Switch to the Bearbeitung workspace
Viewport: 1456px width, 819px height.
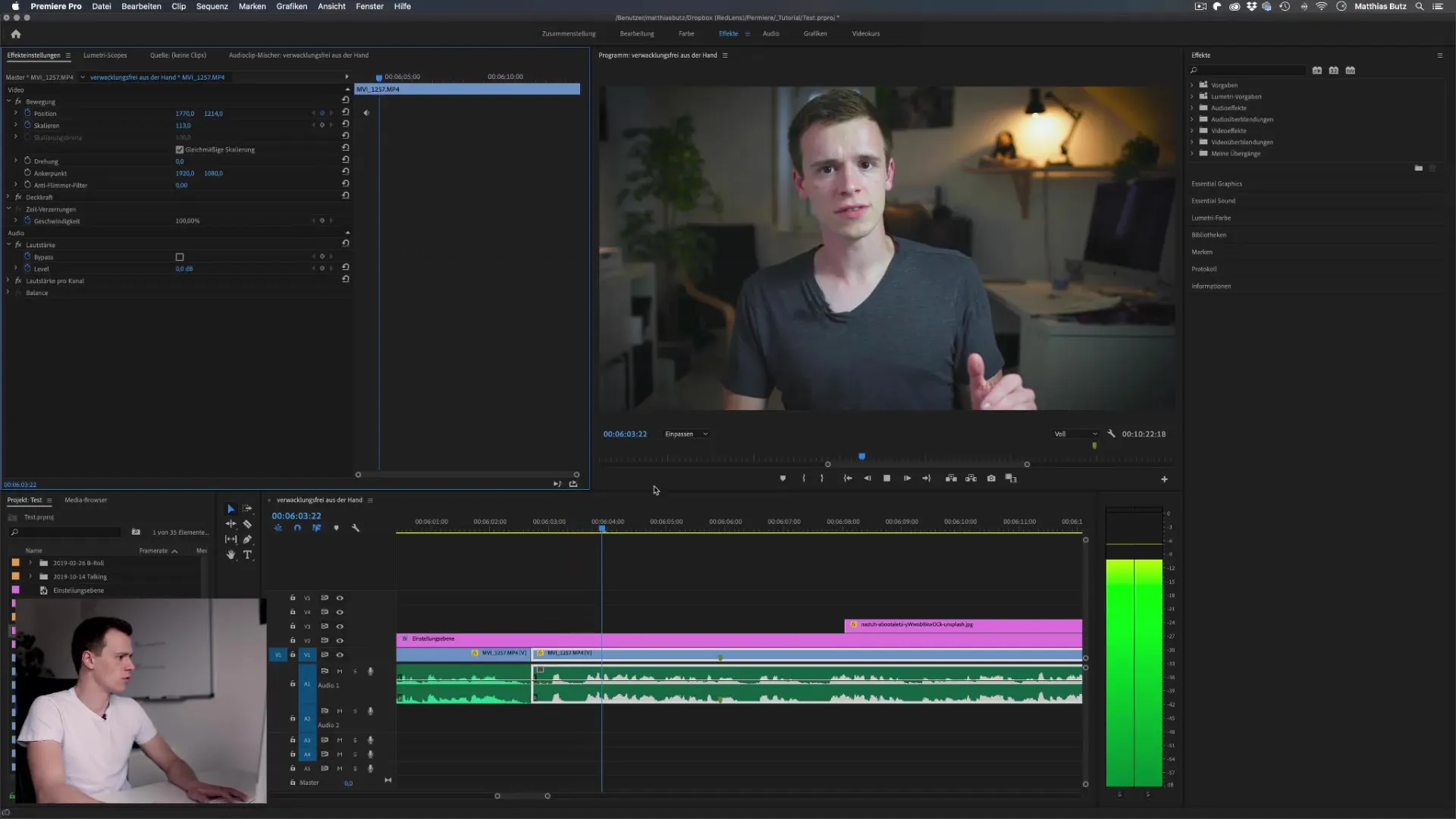pyautogui.click(x=637, y=33)
